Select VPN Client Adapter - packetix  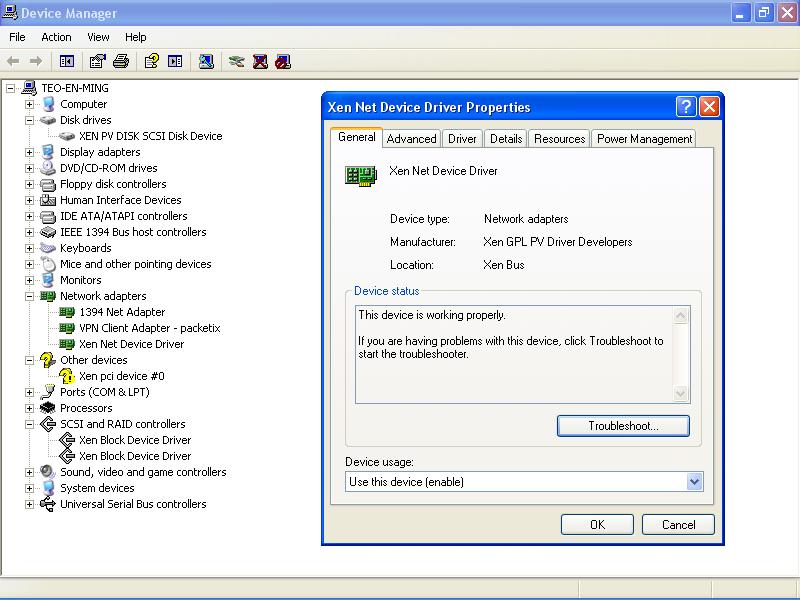coord(149,328)
